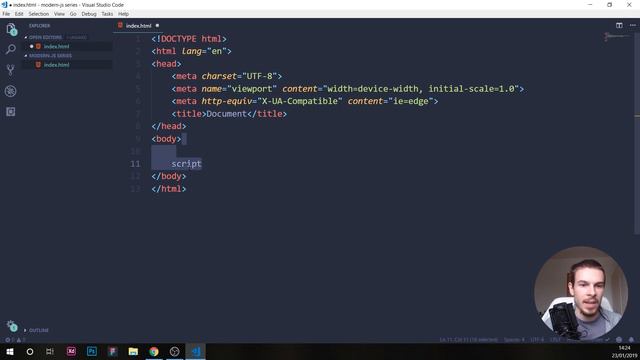Open the Search view in activity bar

pos(11,49)
